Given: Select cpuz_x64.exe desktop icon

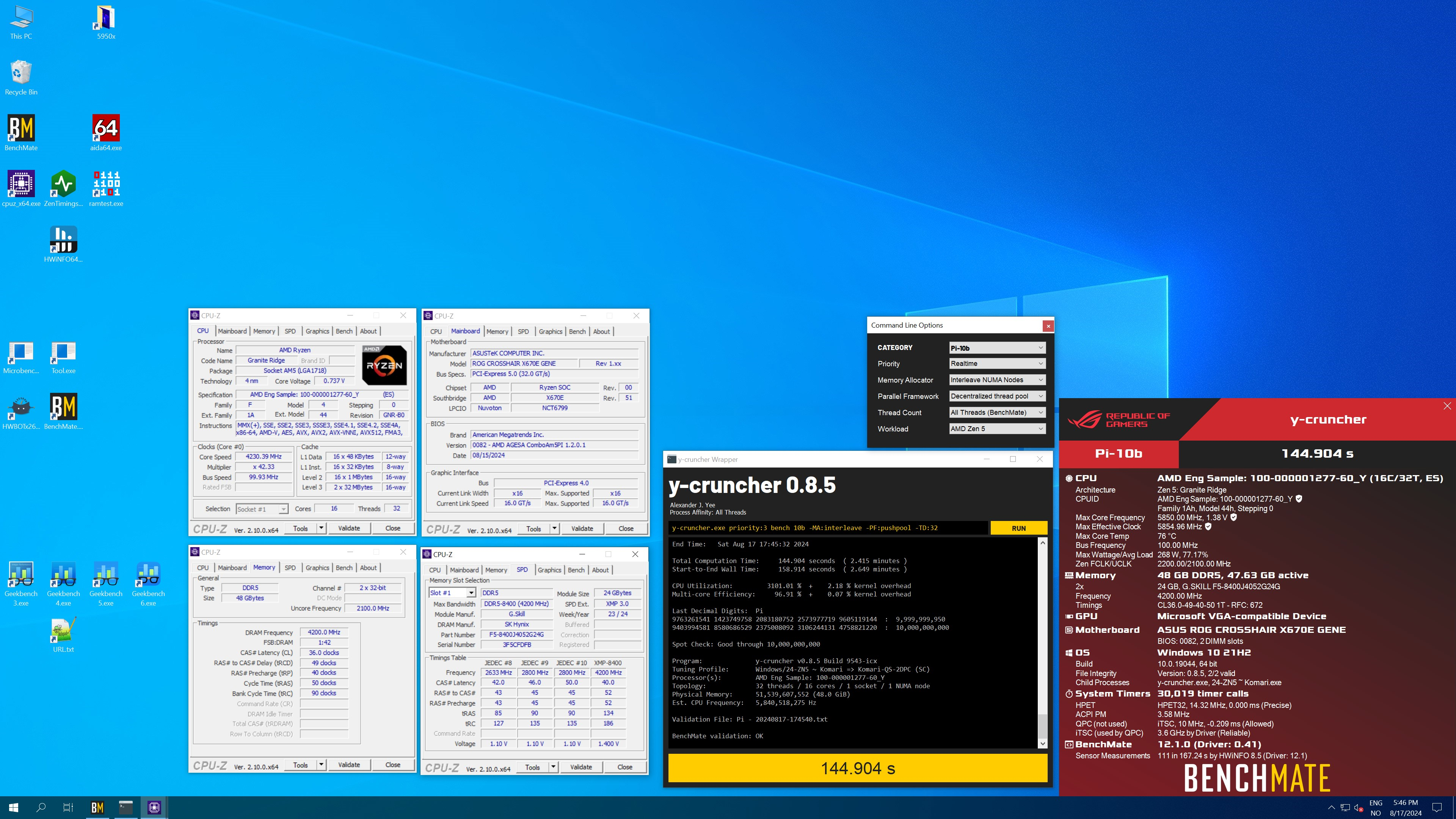Looking at the screenshot, I should pyautogui.click(x=21, y=189).
